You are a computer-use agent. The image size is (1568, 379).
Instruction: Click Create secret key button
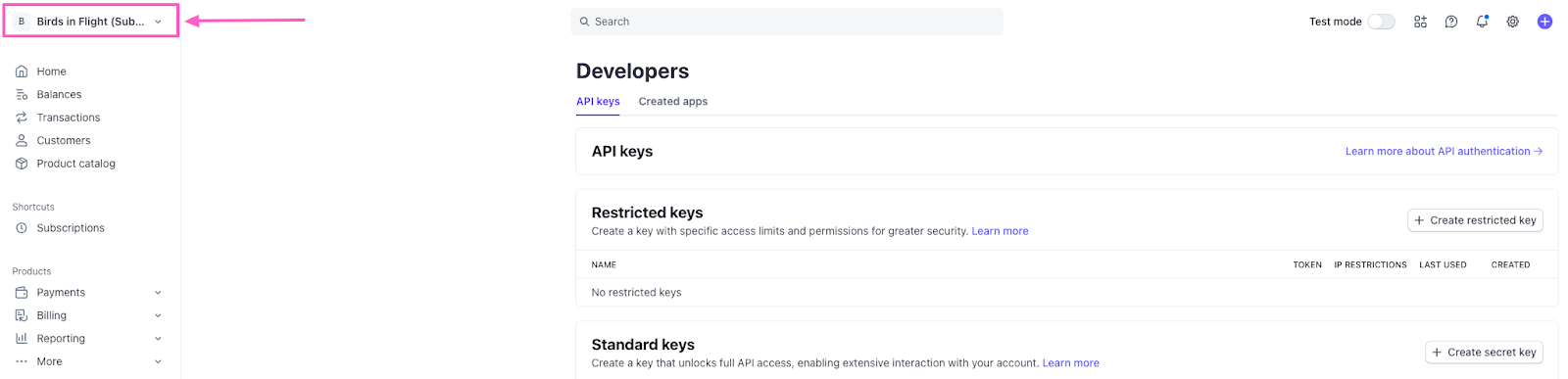tap(1484, 353)
